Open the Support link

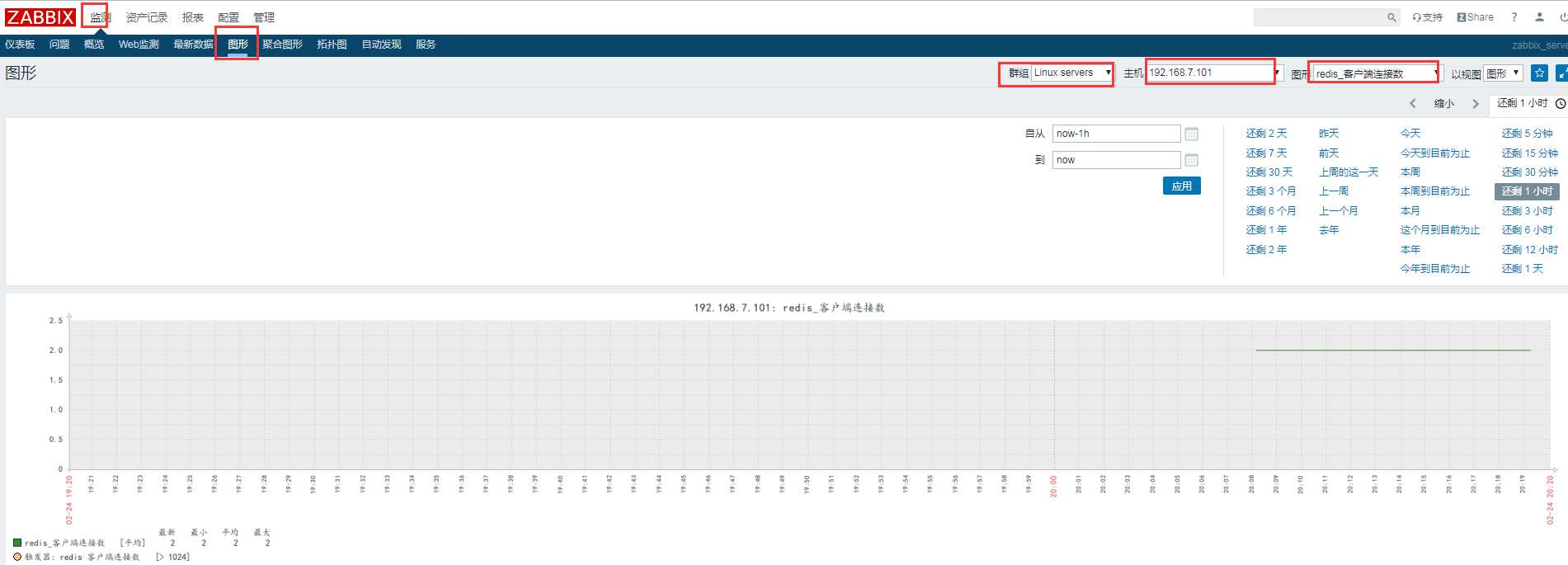pyautogui.click(x=1427, y=17)
